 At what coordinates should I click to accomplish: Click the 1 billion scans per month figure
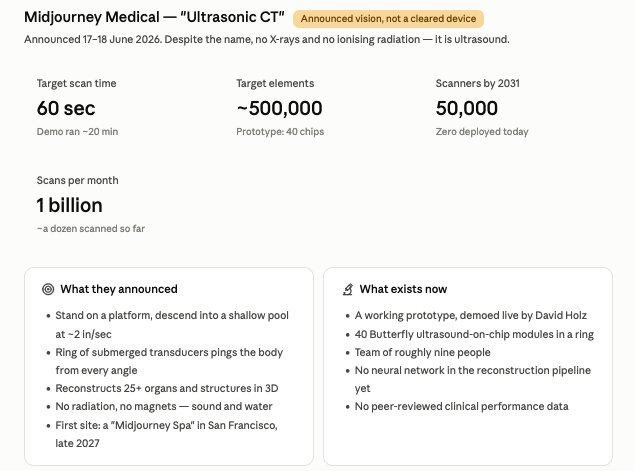click(70, 205)
